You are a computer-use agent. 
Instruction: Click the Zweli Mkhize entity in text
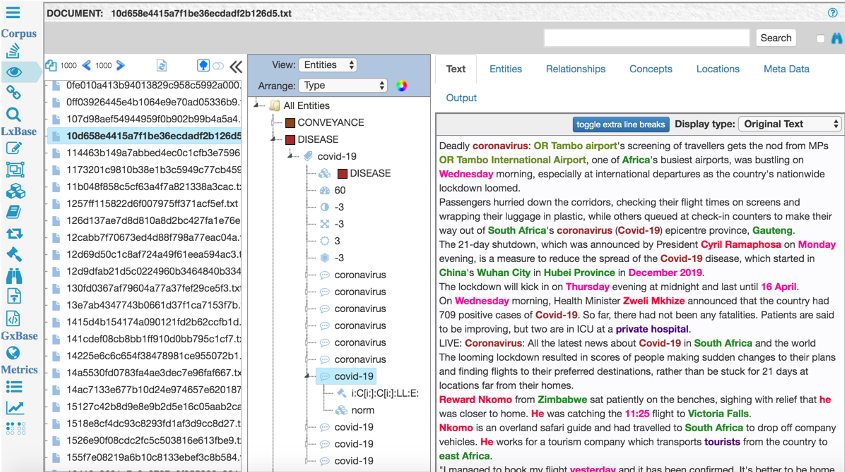[x=654, y=301]
